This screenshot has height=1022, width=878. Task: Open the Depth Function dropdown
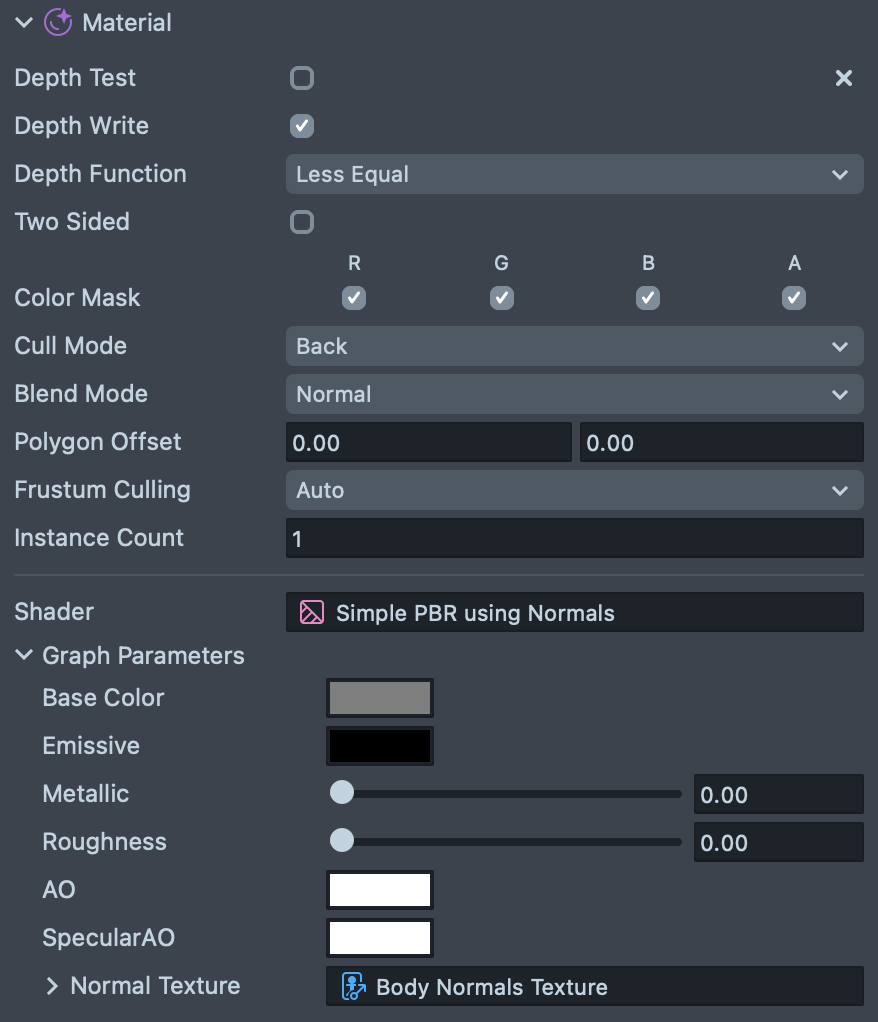click(574, 174)
